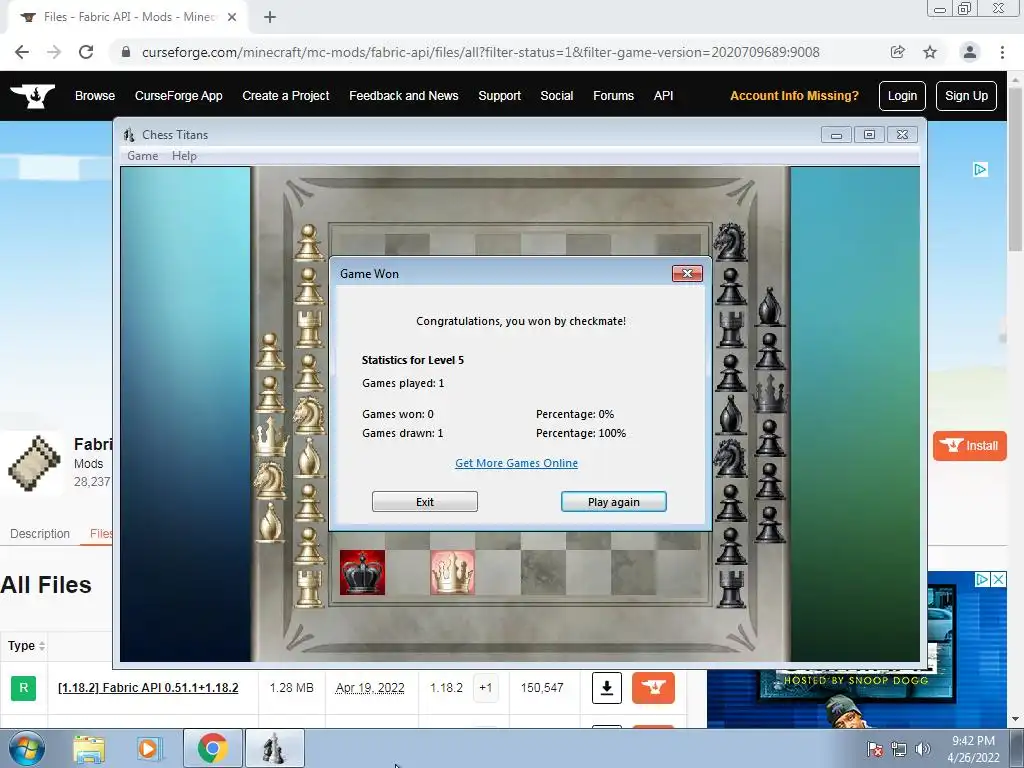The height and width of the screenshot is (768, 1024).
Task: Click the Sign Up button
Action: (x=966, y=96)
